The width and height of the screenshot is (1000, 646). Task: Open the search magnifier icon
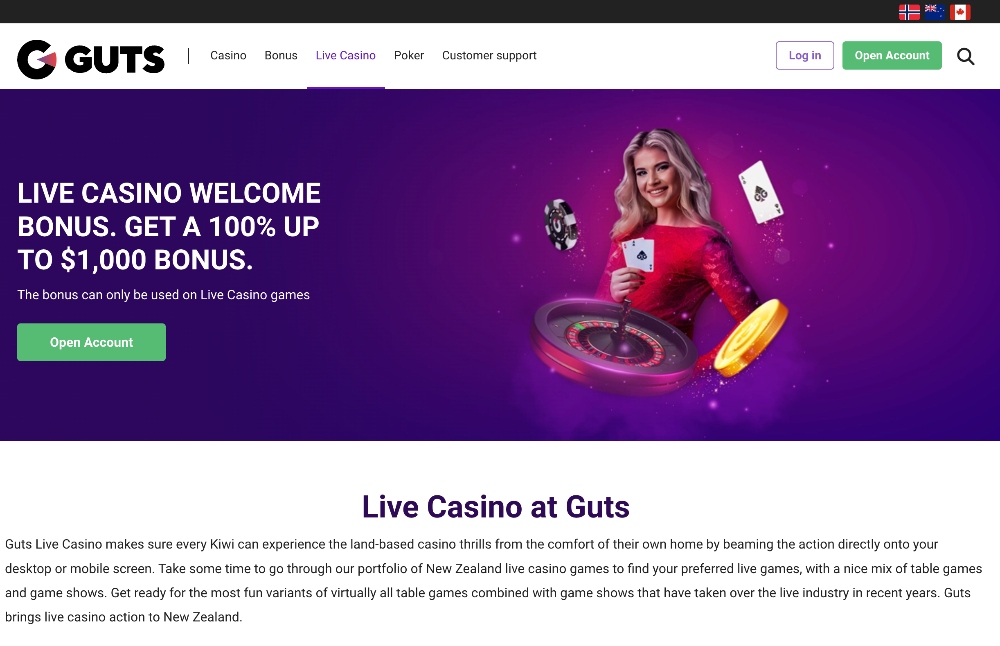coord(966,56)
